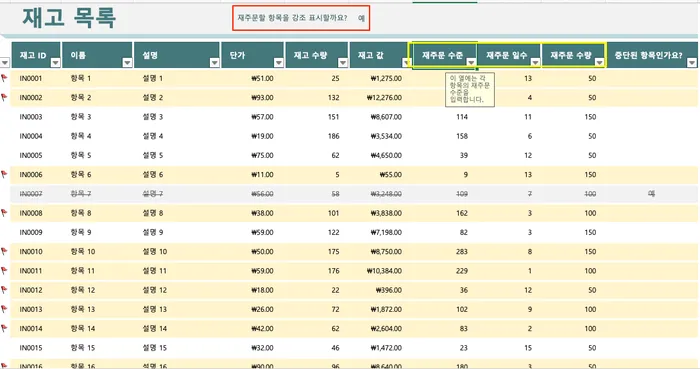Image resolution: width=700 pixels, height=369 pixels.
Task: Open the 단가 column filter dropdown
Action: (x=279, y=62)
